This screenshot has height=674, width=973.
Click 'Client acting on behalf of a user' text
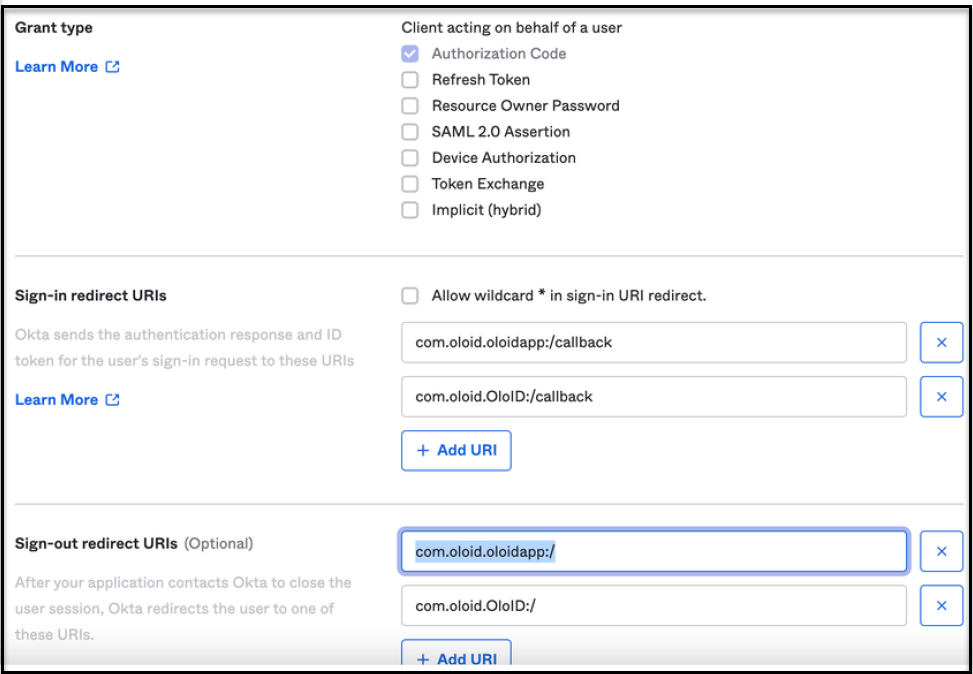(x=511, y=28)
